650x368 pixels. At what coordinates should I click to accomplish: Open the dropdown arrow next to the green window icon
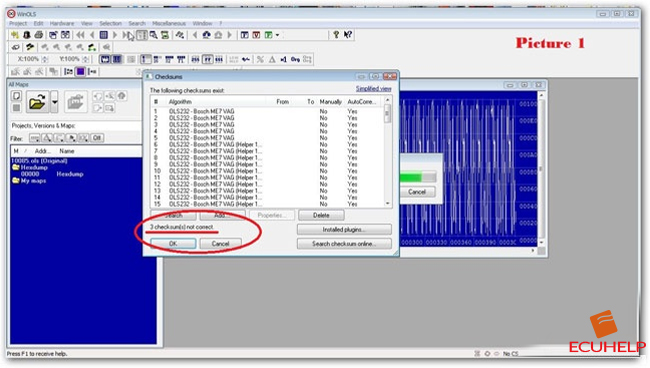[277, 35]
